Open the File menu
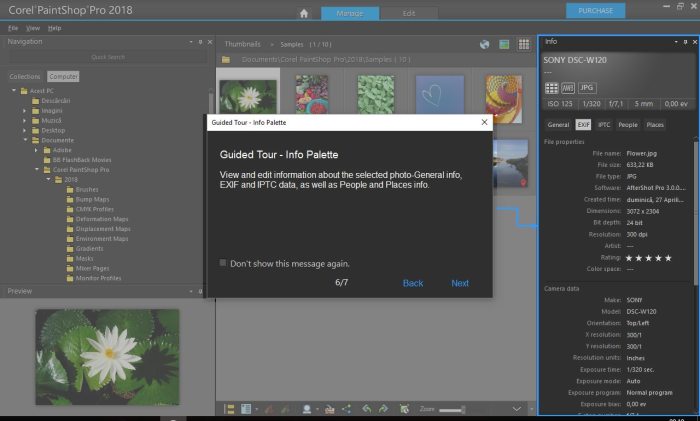Viewport: 700px width, 421px height. pyautogui.click(x=13, y=28)
